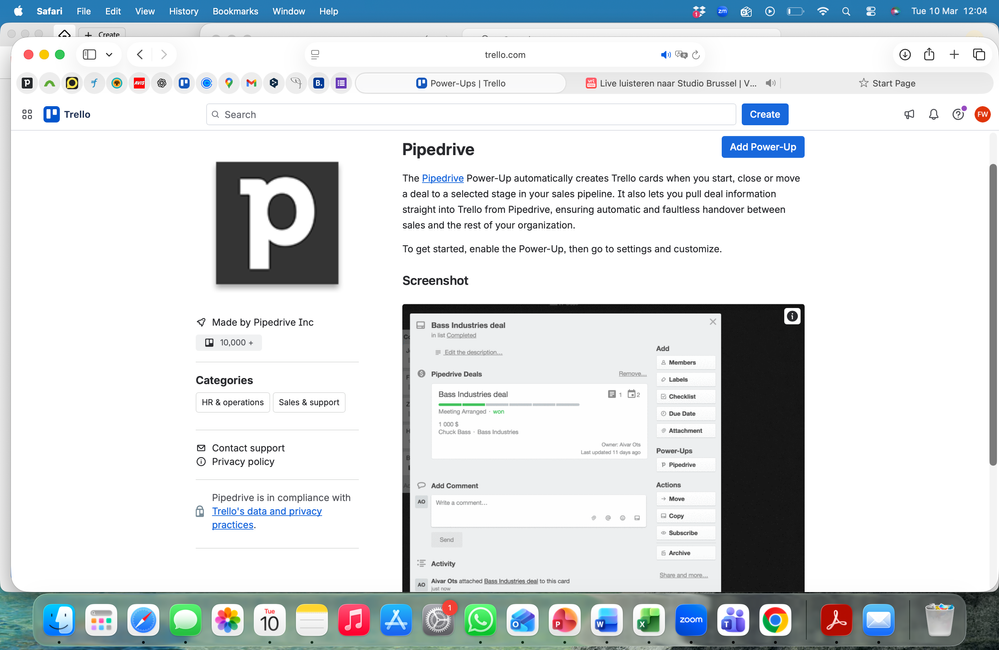Open the Trello pinned tab

[x=184, y=83]
